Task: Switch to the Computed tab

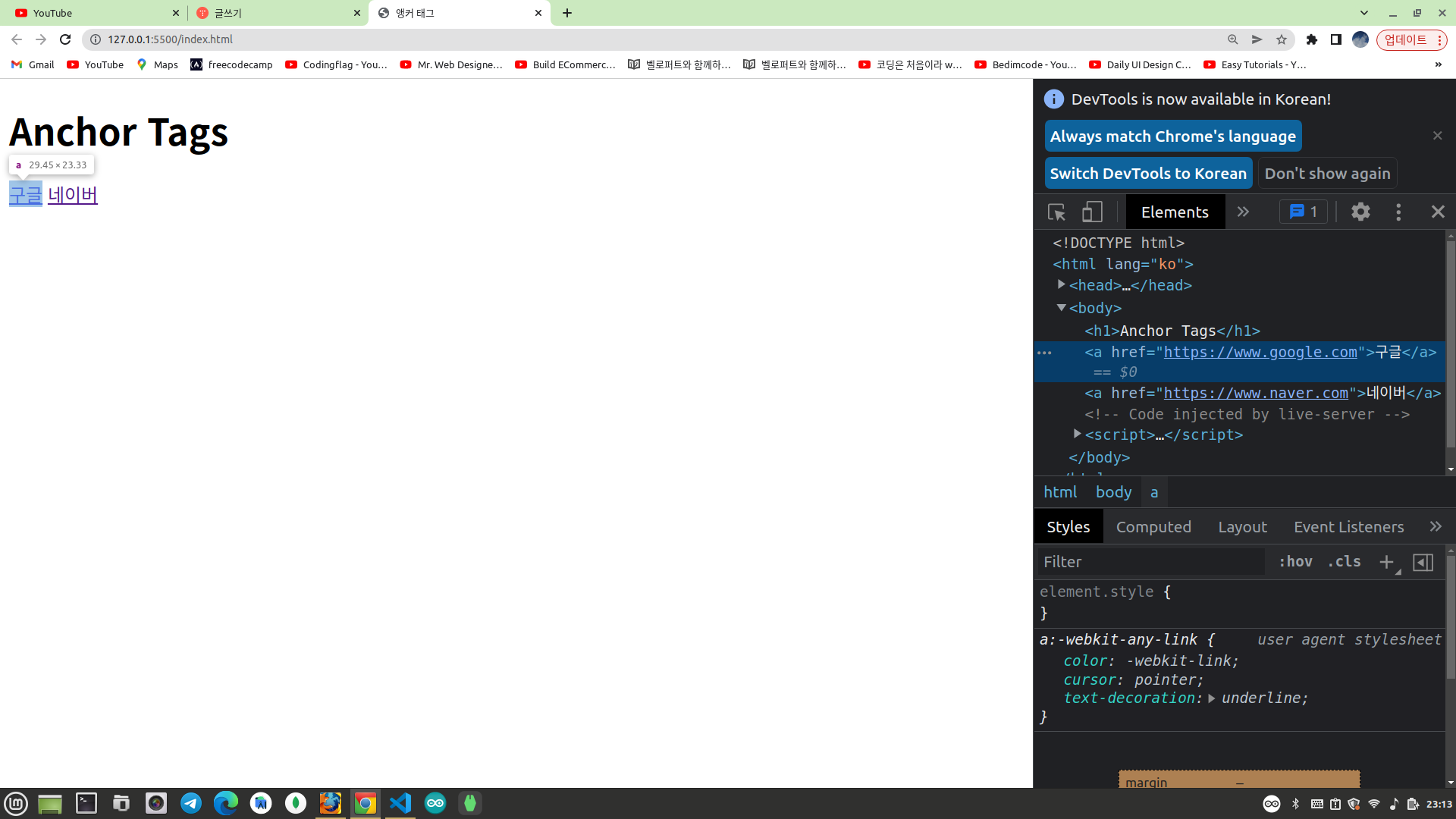Action: pos(1153,527)
